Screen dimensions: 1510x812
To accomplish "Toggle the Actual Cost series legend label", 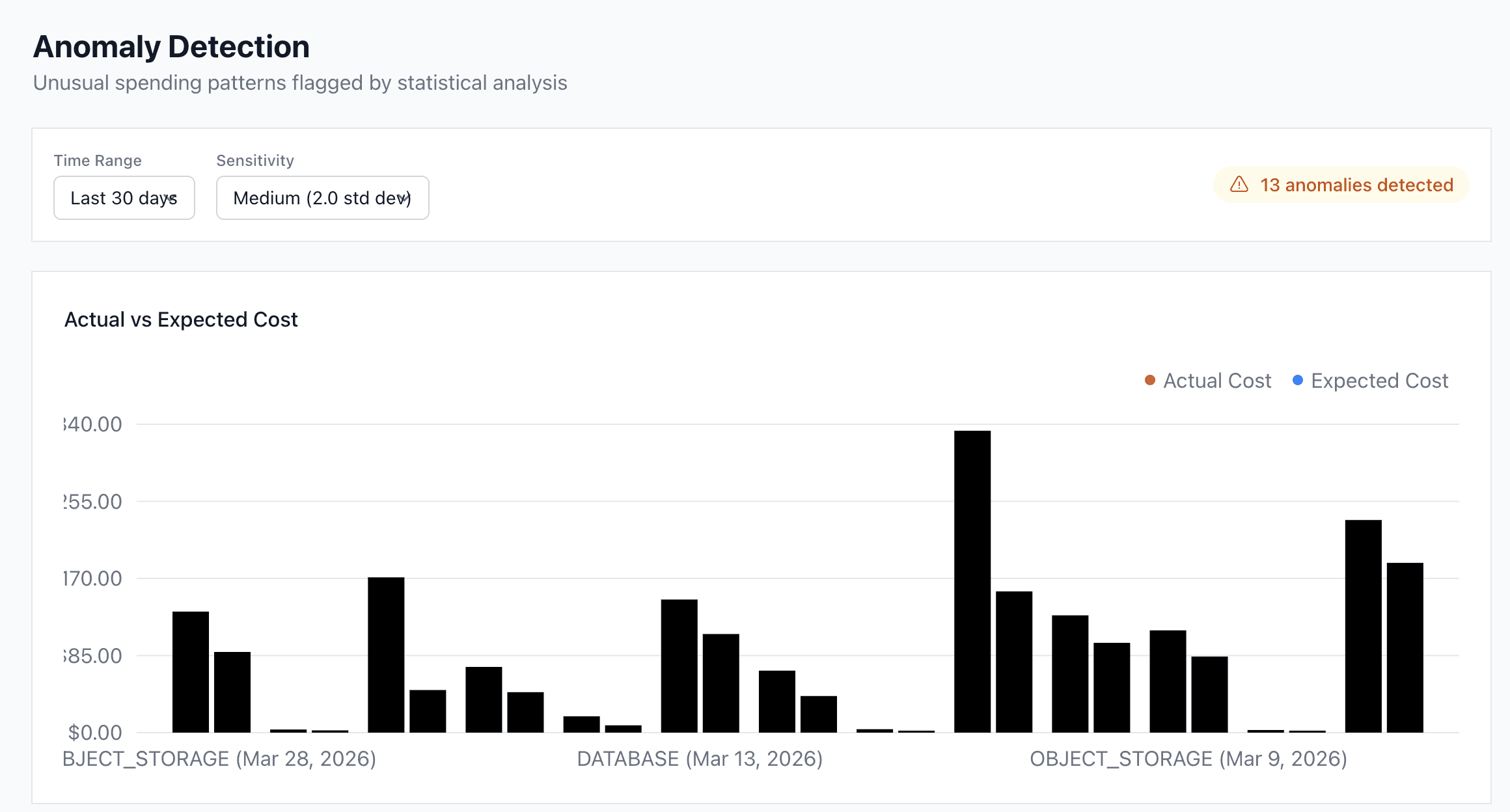I will (1216, 381).
